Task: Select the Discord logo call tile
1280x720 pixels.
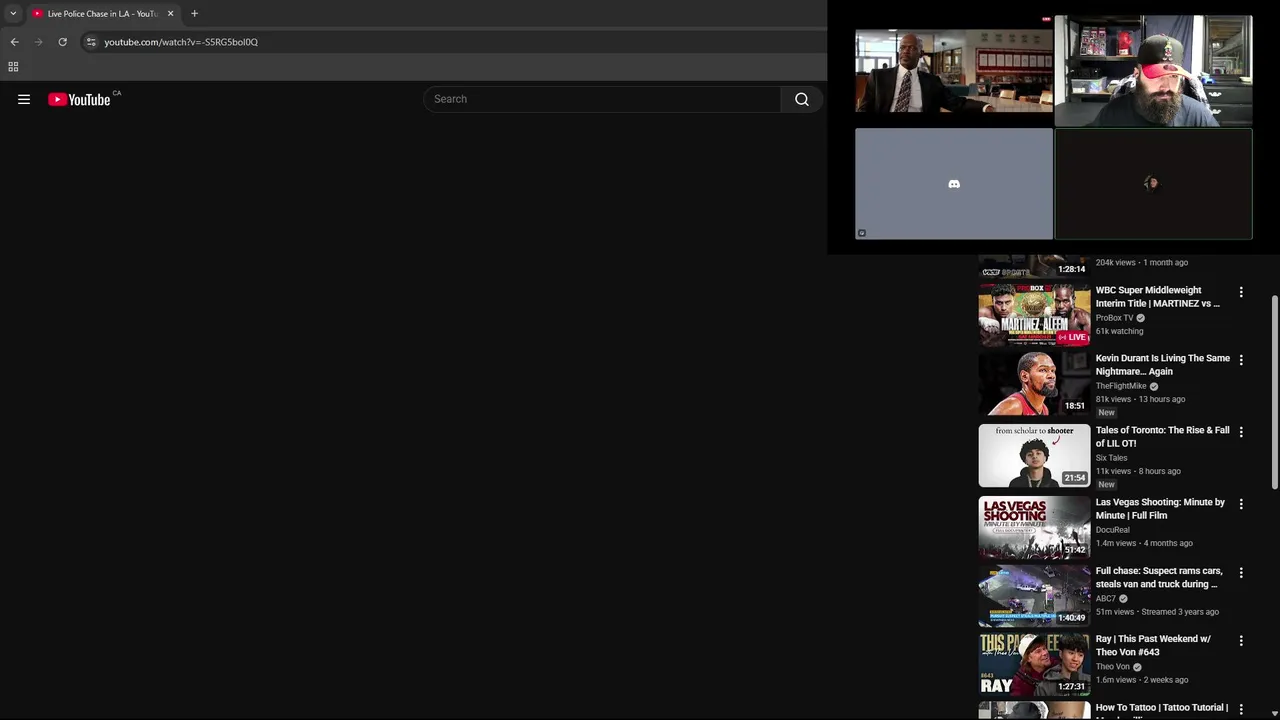Action: click(x=953, y=184)
